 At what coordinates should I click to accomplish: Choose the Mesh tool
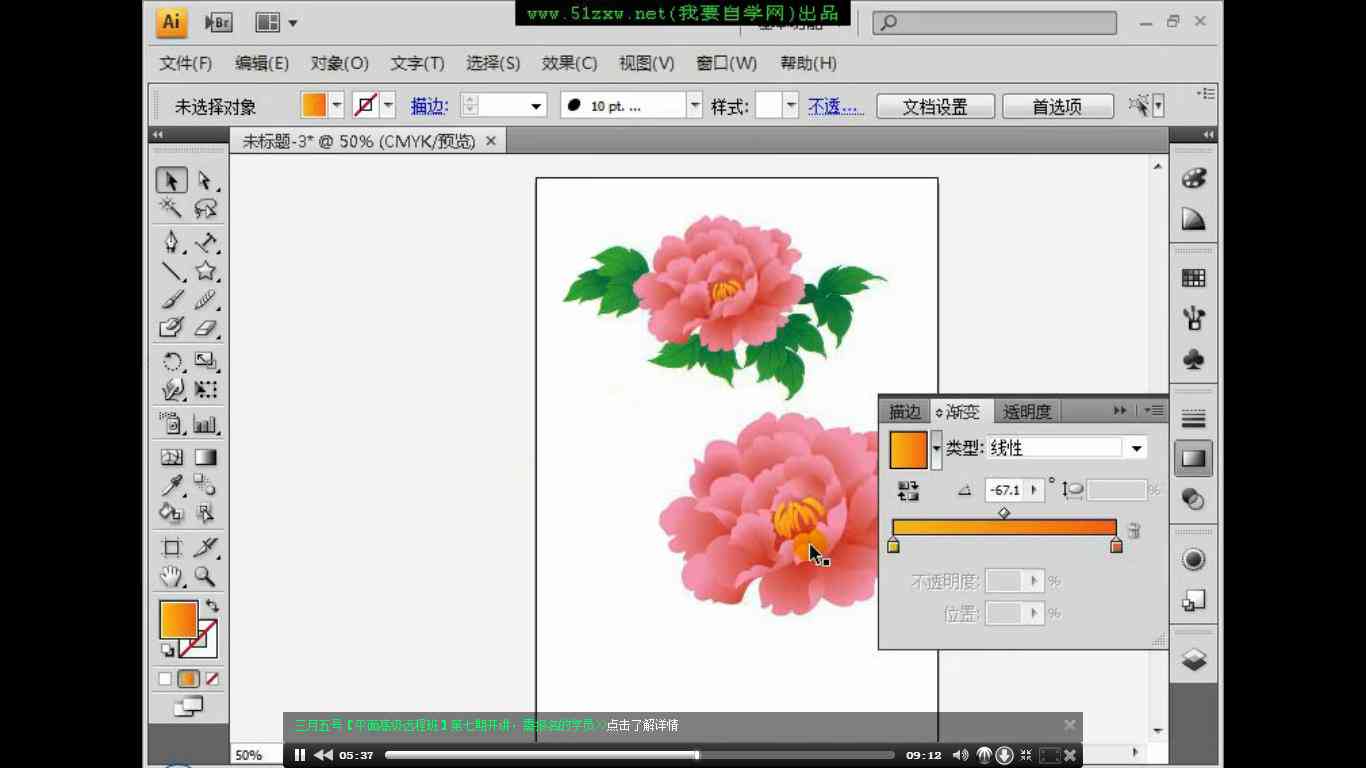click(171, 457)
